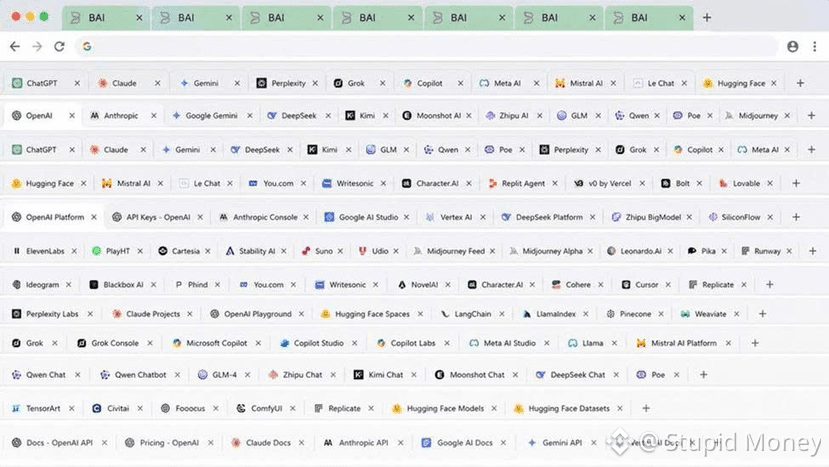Select the v0 by Vercel tab
The width and height of the screenshot is (829, 467).
[609, 183]
